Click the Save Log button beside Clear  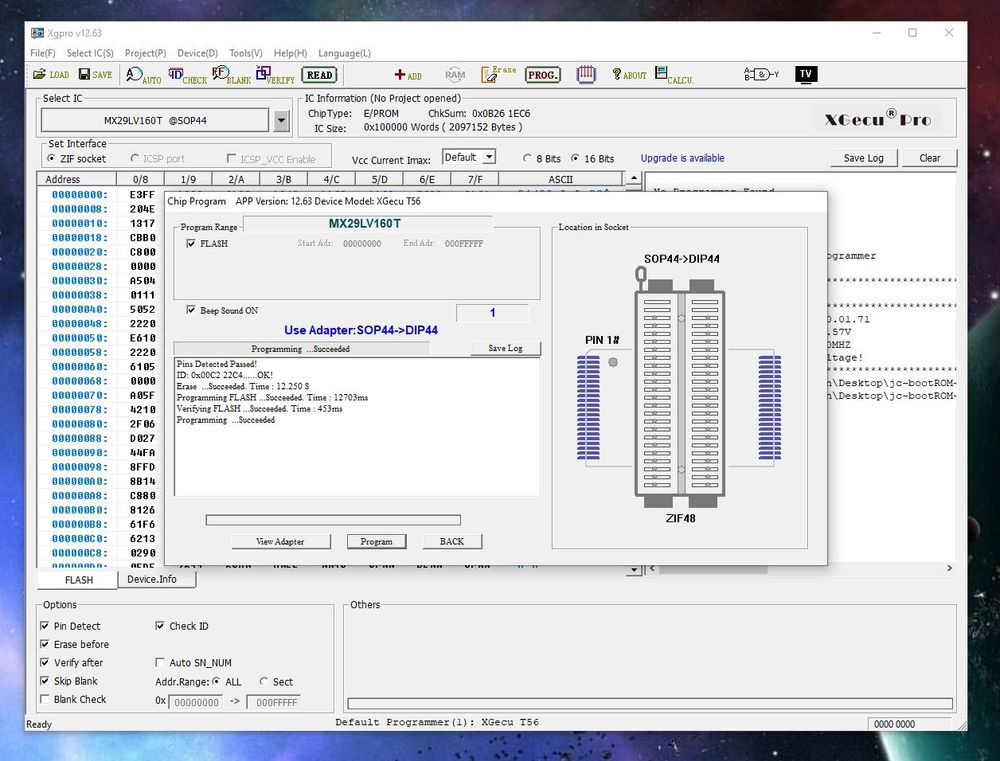[864, 158]
